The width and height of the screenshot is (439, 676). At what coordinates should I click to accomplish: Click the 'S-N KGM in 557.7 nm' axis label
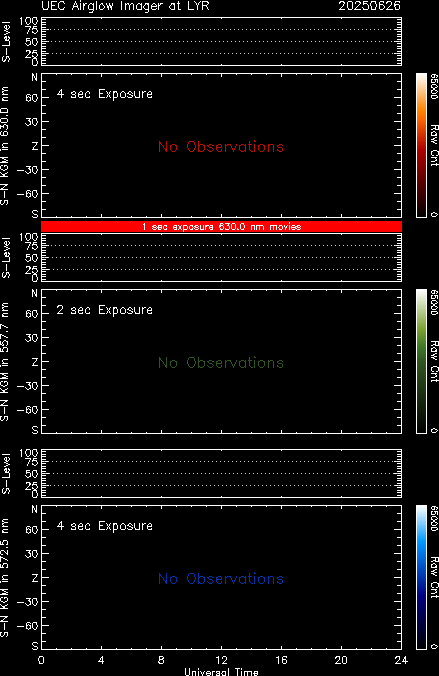[5, 361]
